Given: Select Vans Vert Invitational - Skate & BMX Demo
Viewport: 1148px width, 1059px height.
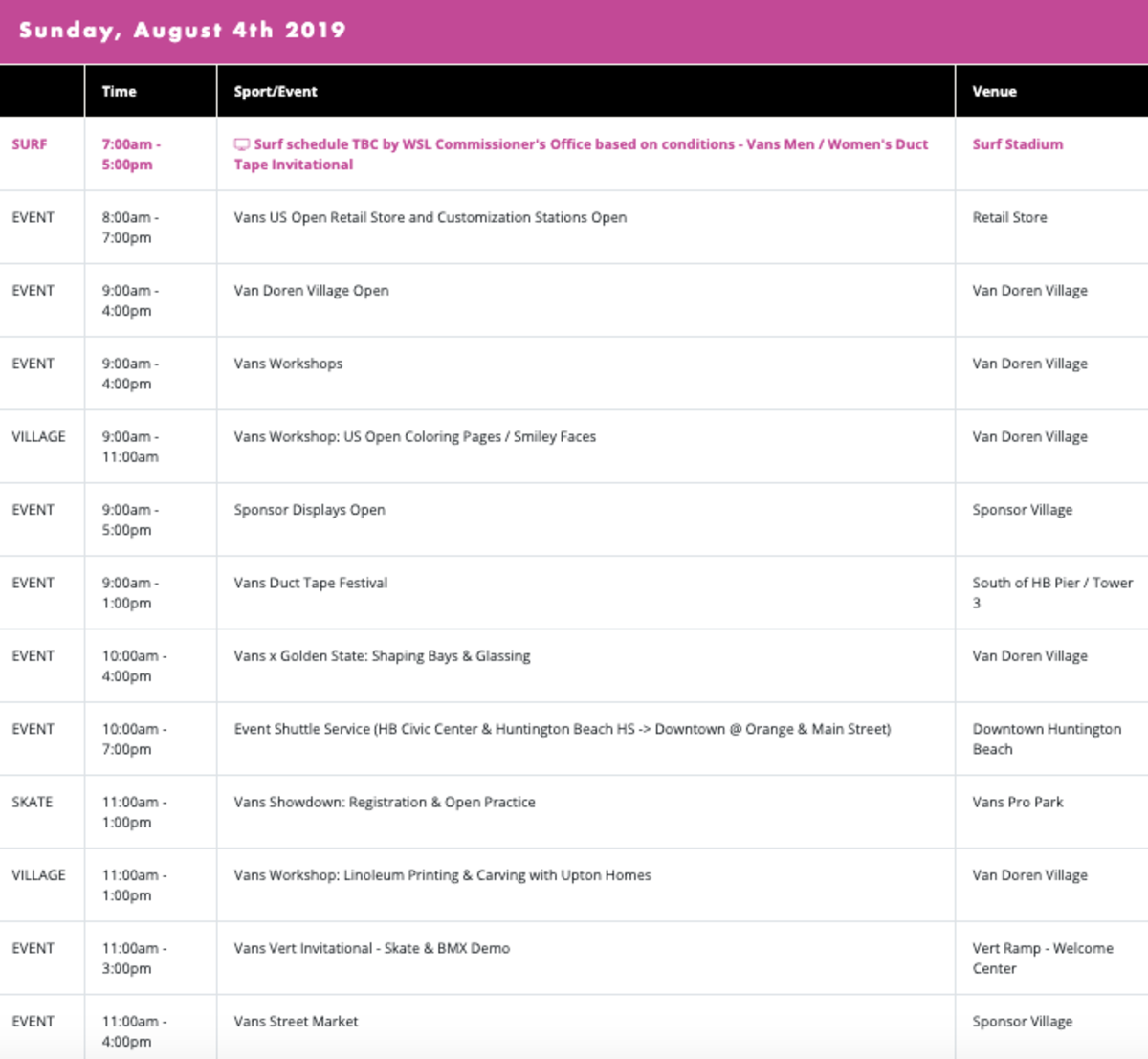Looking at the screenshot, I should [x=372, y=949].
